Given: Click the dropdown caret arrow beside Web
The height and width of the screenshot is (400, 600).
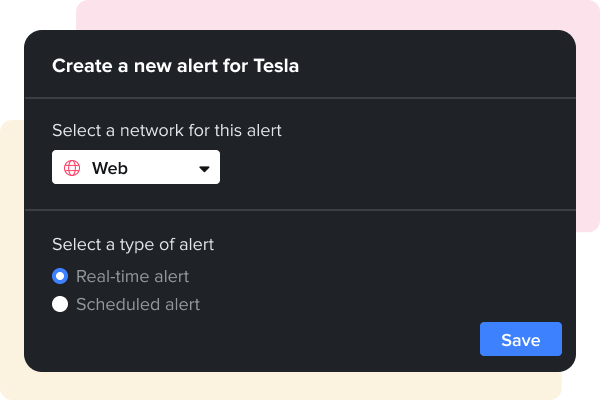Looking at the screenshot, I should [204, 169].
